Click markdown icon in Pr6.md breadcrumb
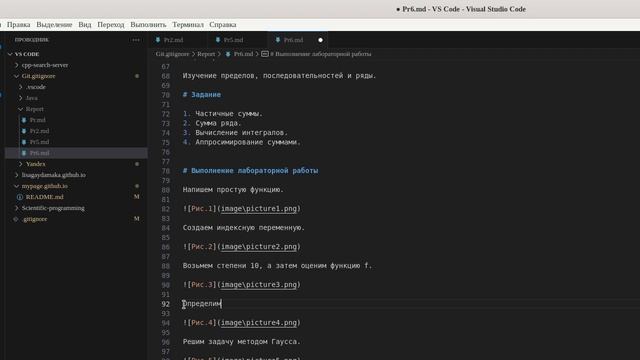640x360 pixels. (x=228, y=54)
